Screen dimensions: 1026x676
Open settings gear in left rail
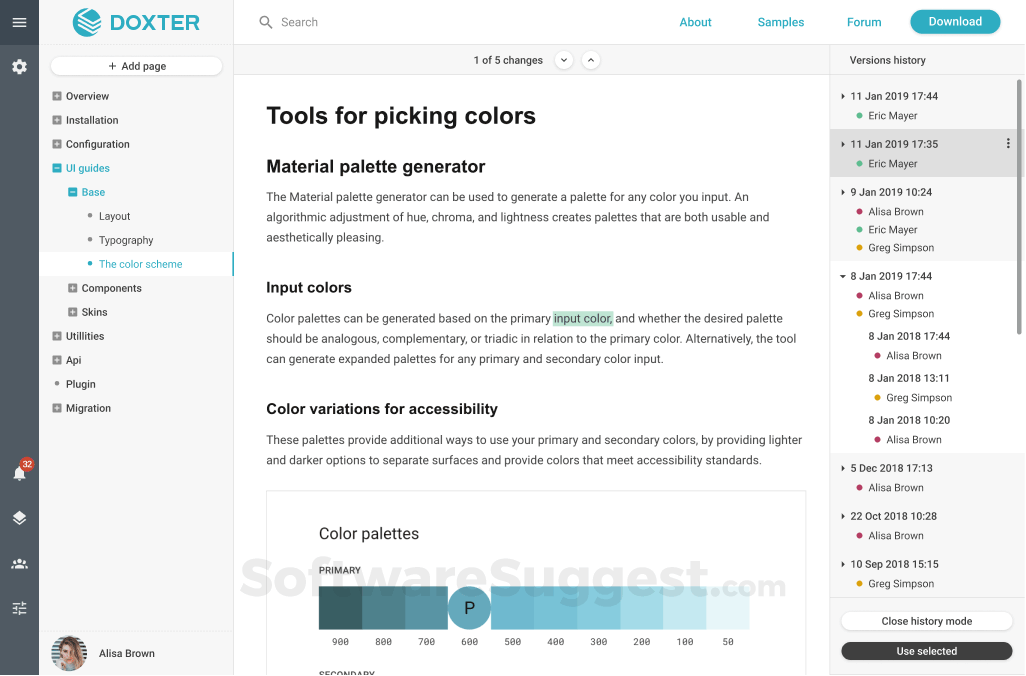point(19,67)
